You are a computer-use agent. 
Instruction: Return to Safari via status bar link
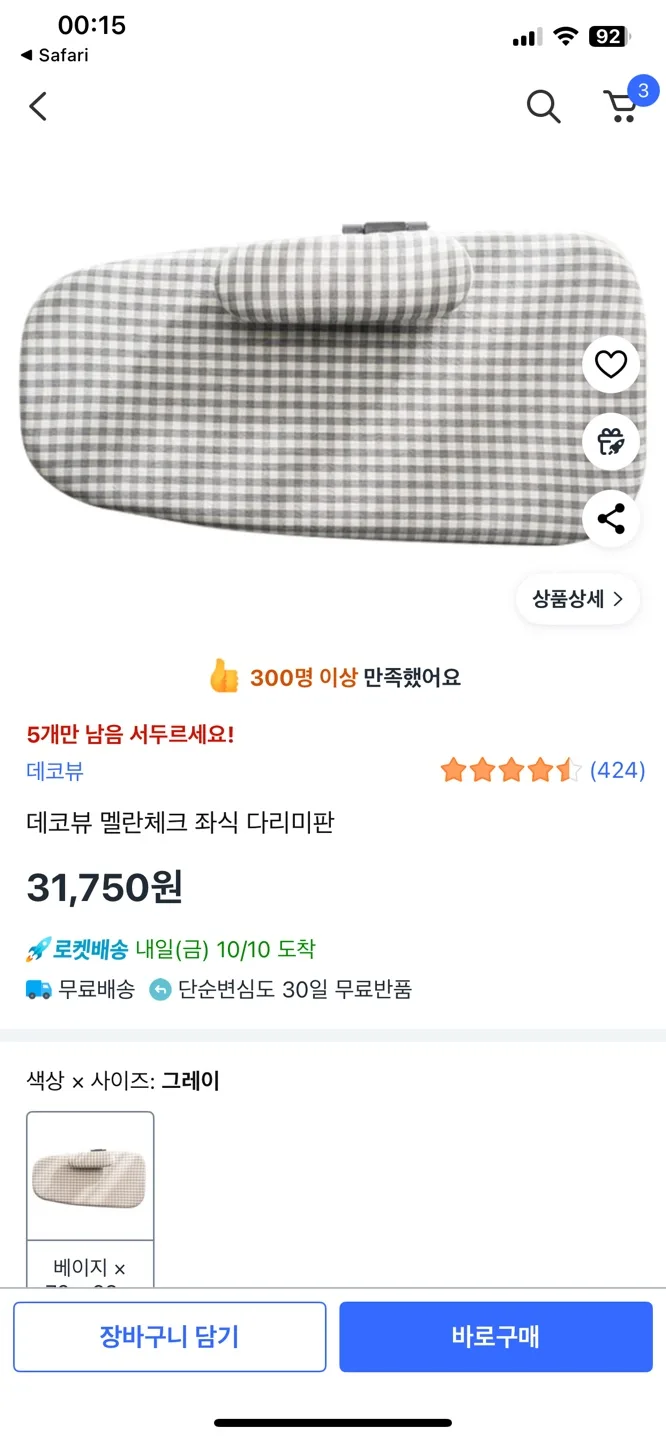pyautogui.click(x=55, y=56)
